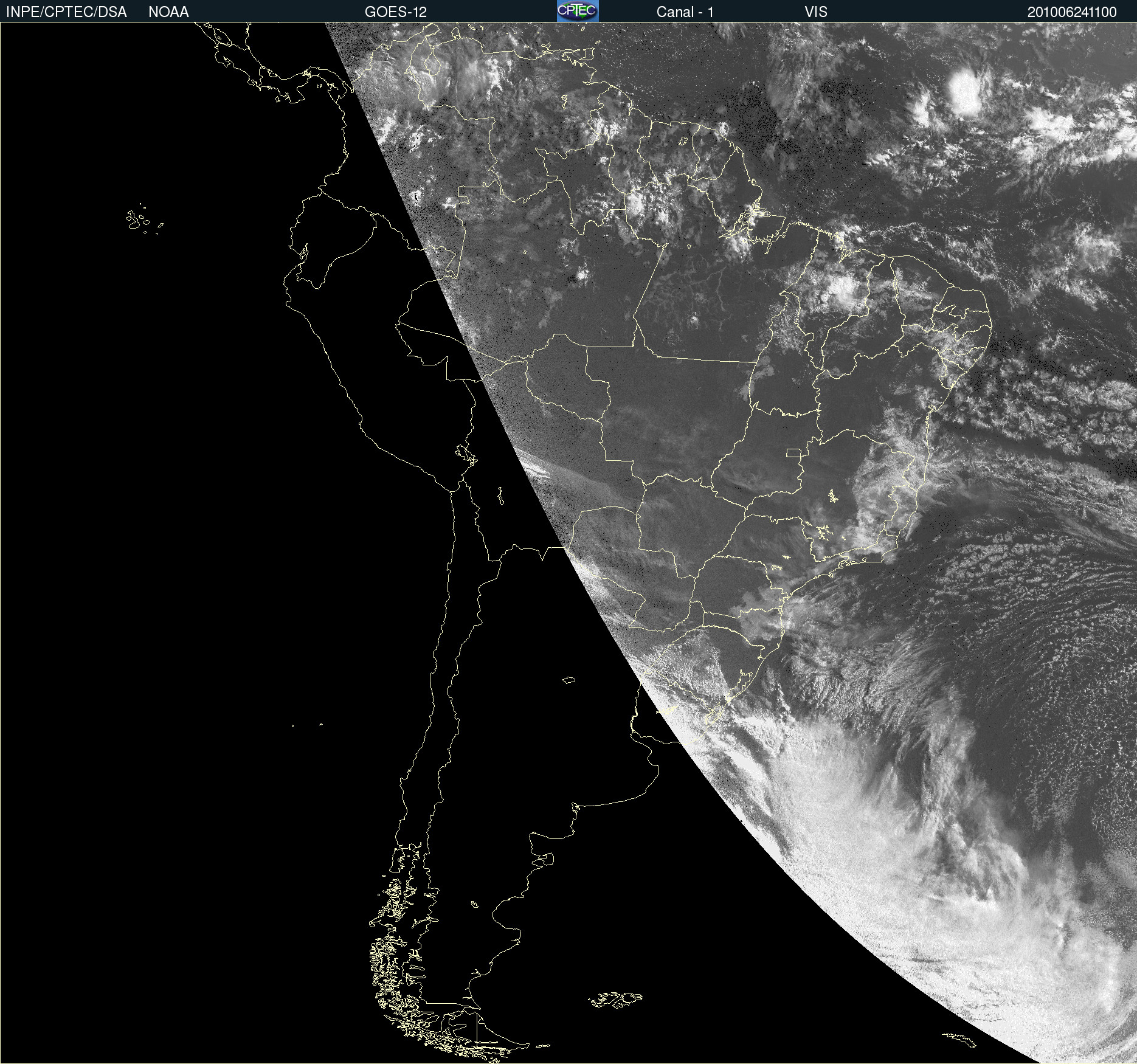This screenshot has width=1137, height=1064.
Task: Click the CPTEC logo in the header
Action: point(578,11)
